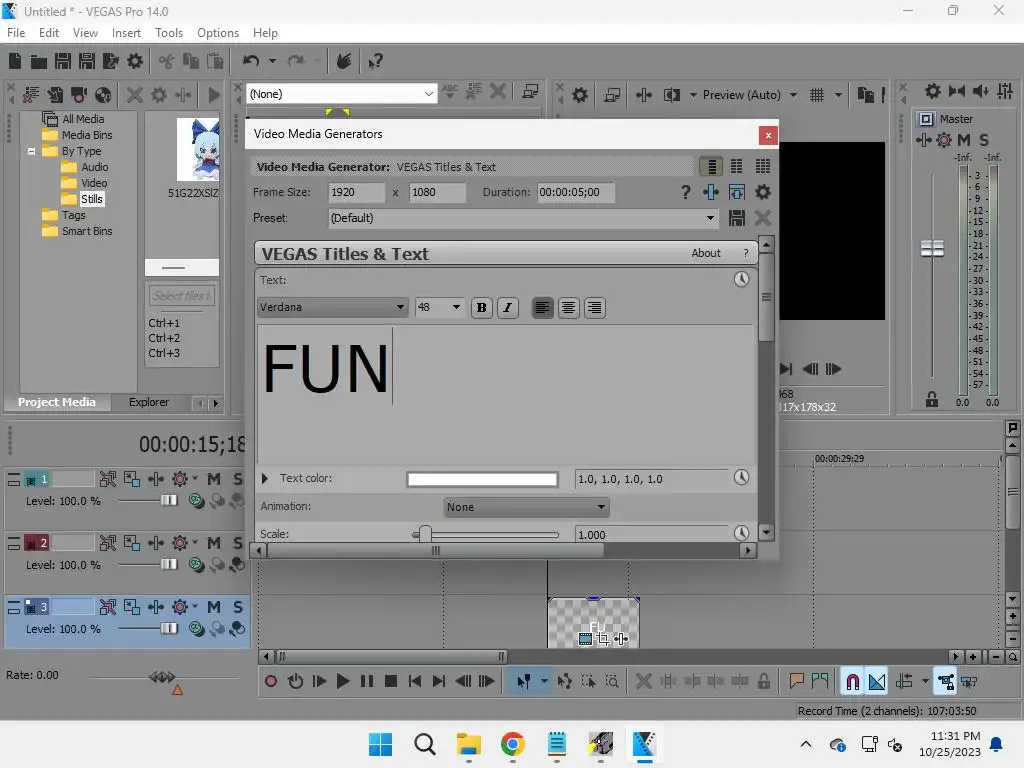Align text left button
The image size is (1024, 768).
pyautogui.click(x=542, y=308)
